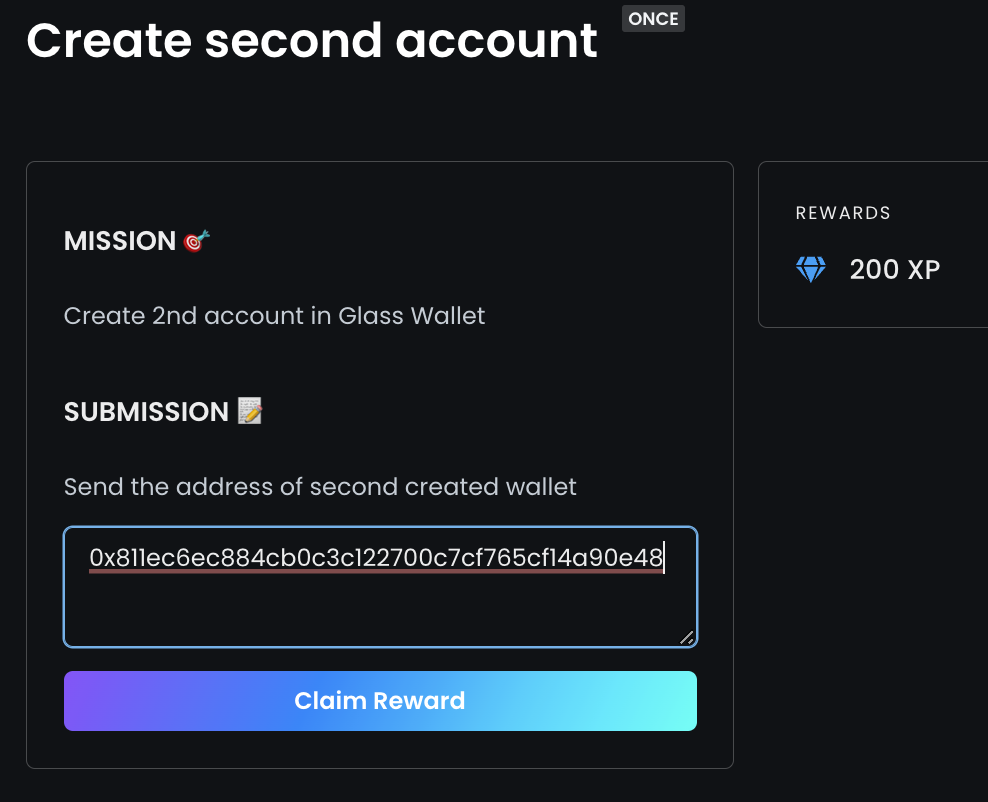988x802 pixels.
Task: Click Send the address of second created wallet
Action: coord(320,486)
